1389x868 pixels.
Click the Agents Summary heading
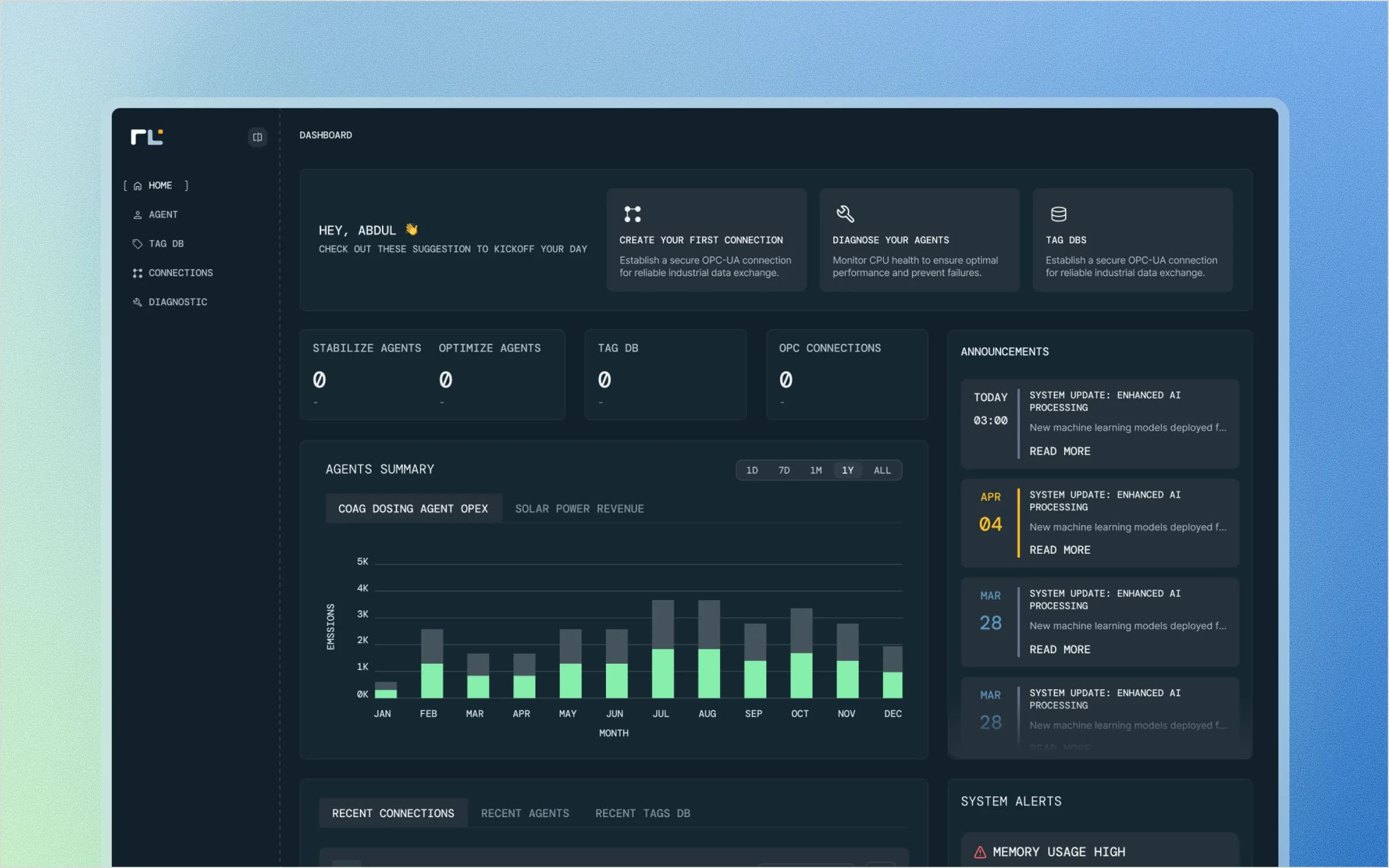point(380,469)
